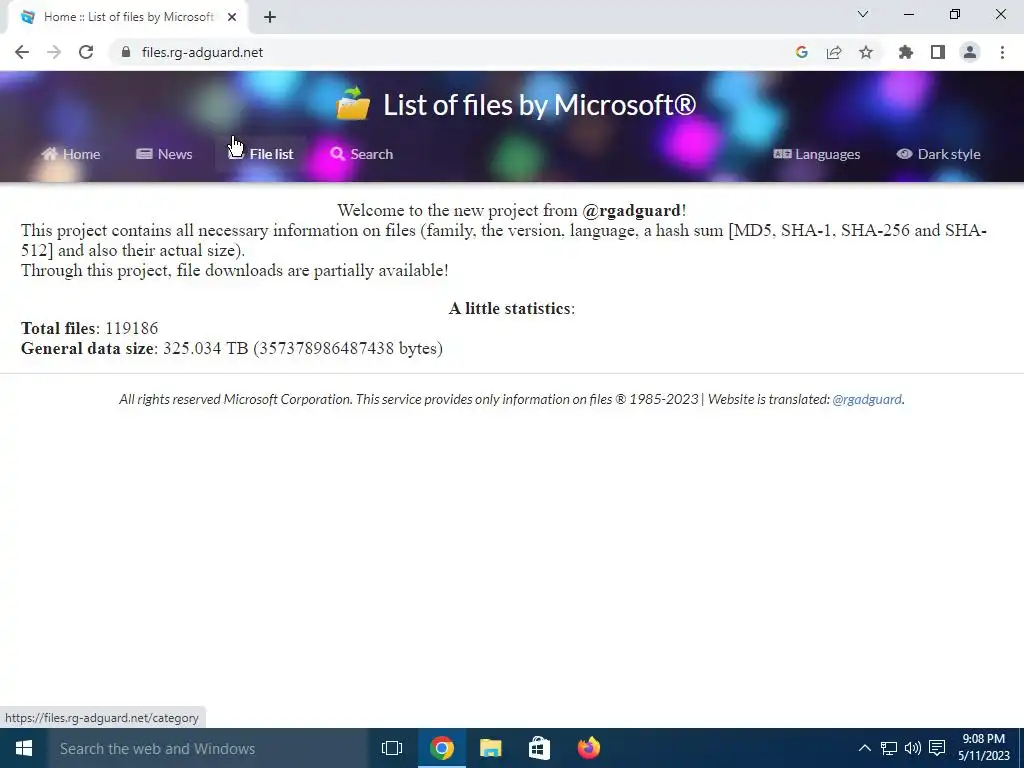Follow the @rgadguard footer link

pyautogui.click(x=867, y=399)
